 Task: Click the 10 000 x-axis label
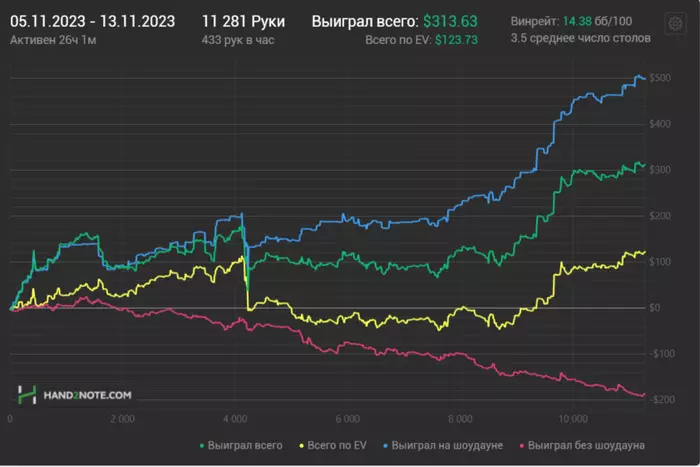[x=573, y=419]
